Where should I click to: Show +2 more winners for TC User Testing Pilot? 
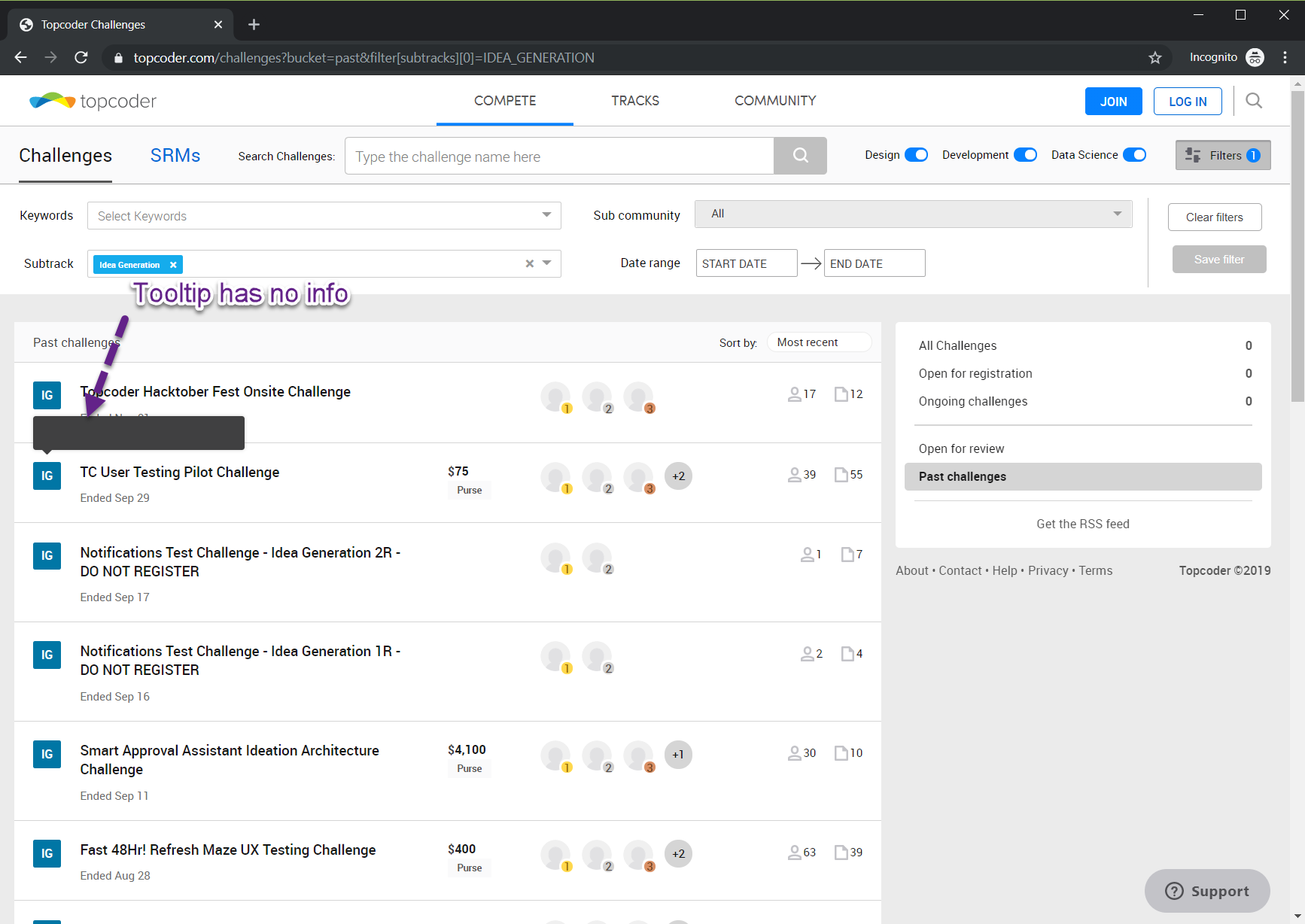[x=679, y=476]
